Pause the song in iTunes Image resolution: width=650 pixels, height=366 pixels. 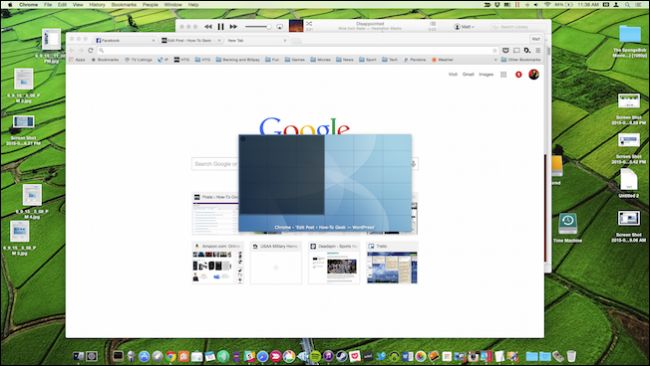[x=221, y=27]
